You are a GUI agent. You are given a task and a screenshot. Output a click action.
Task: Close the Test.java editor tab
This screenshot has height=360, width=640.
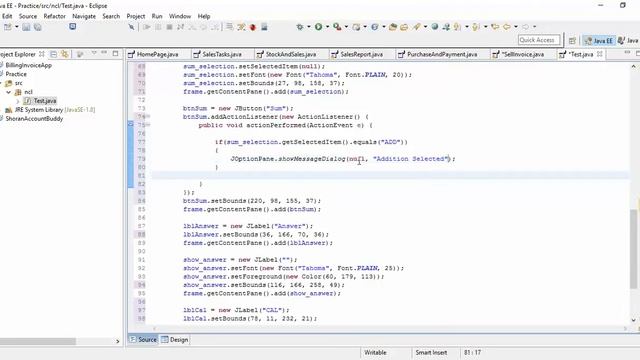[x=600, y=54]
